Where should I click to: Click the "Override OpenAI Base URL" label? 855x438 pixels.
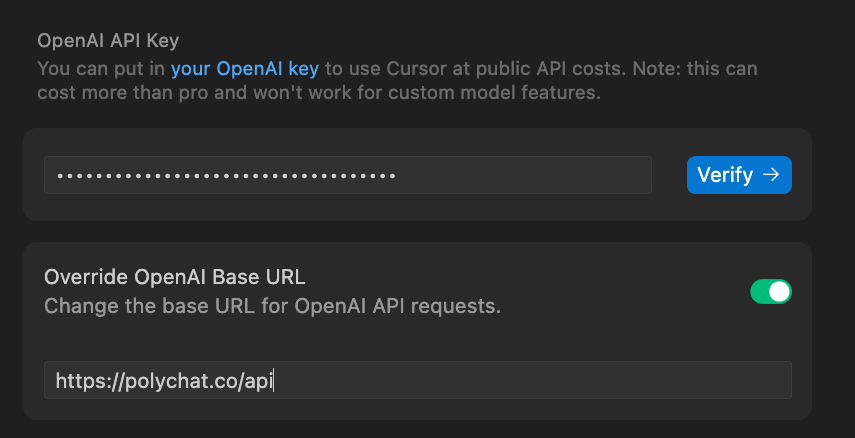coord(175,277)
